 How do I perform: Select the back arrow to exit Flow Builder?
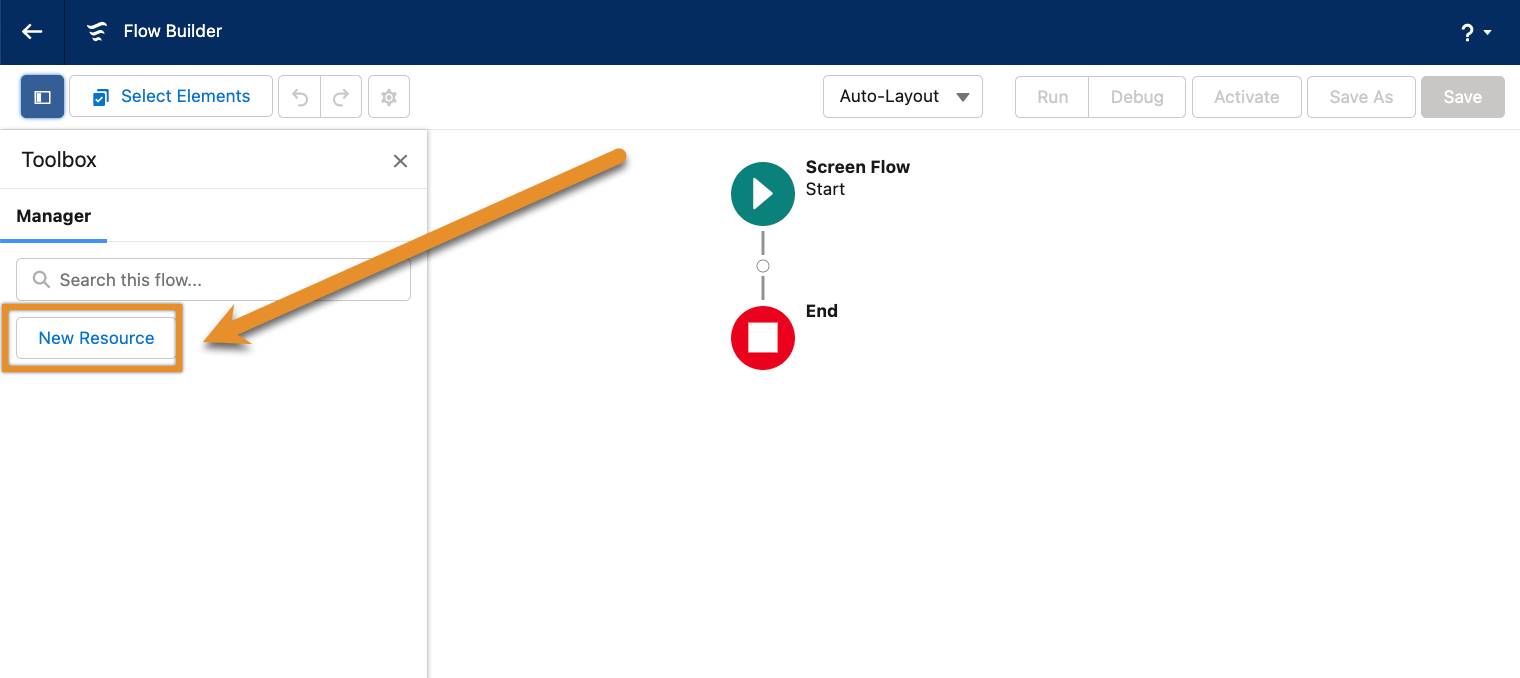point(31,31)
